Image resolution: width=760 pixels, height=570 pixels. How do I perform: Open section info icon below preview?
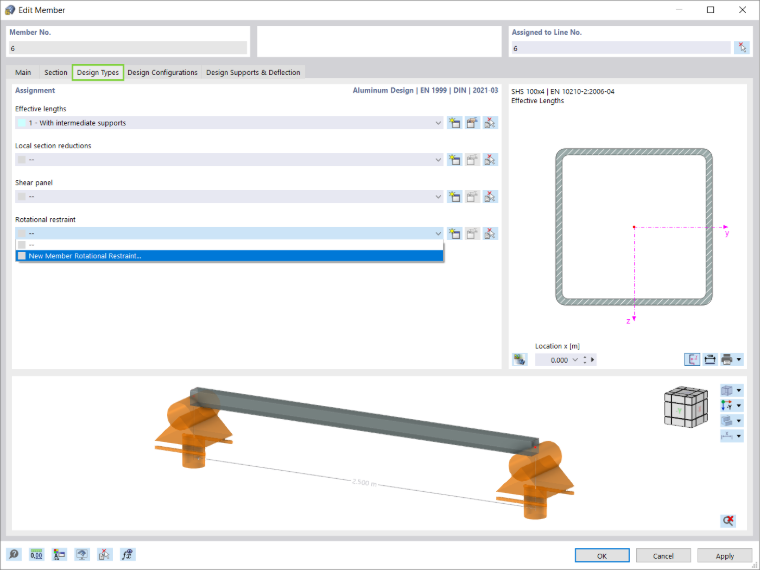pos(520,360)
